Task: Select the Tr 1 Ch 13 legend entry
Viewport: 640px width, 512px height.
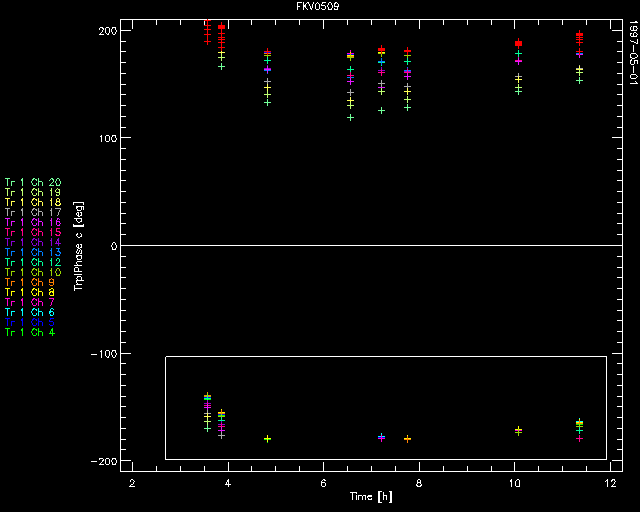Action: click(32, 252)
